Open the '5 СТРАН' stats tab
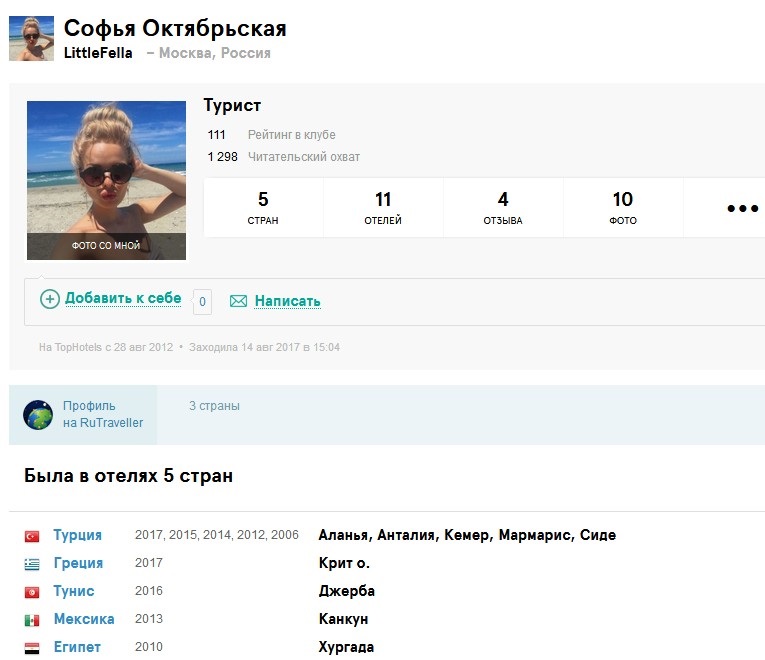The height and width of the screenshot is (660, 765). coord(263,208)
